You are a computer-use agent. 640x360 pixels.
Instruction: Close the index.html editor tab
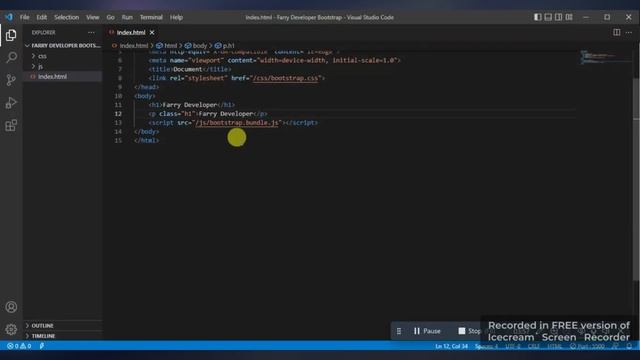[x=152, y=32]
